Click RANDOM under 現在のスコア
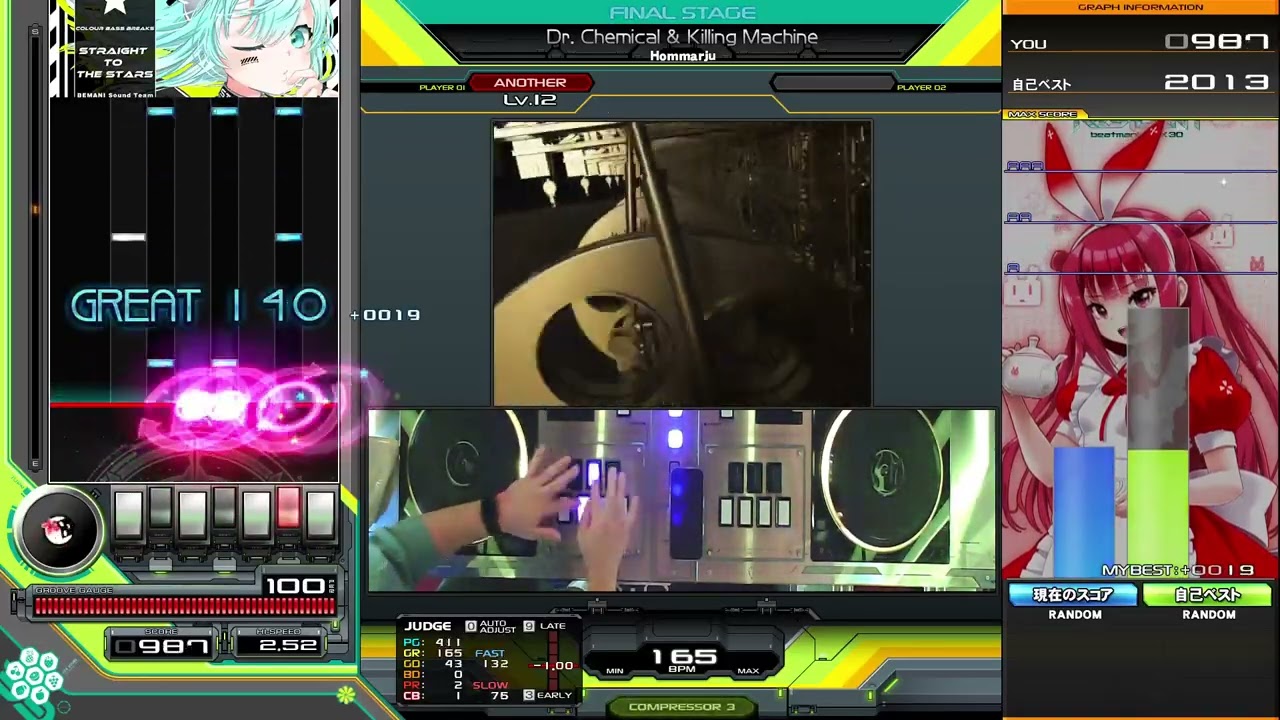Image resolution: width=1280 pixels, height=720 pixels. [x=1075, y=614]
